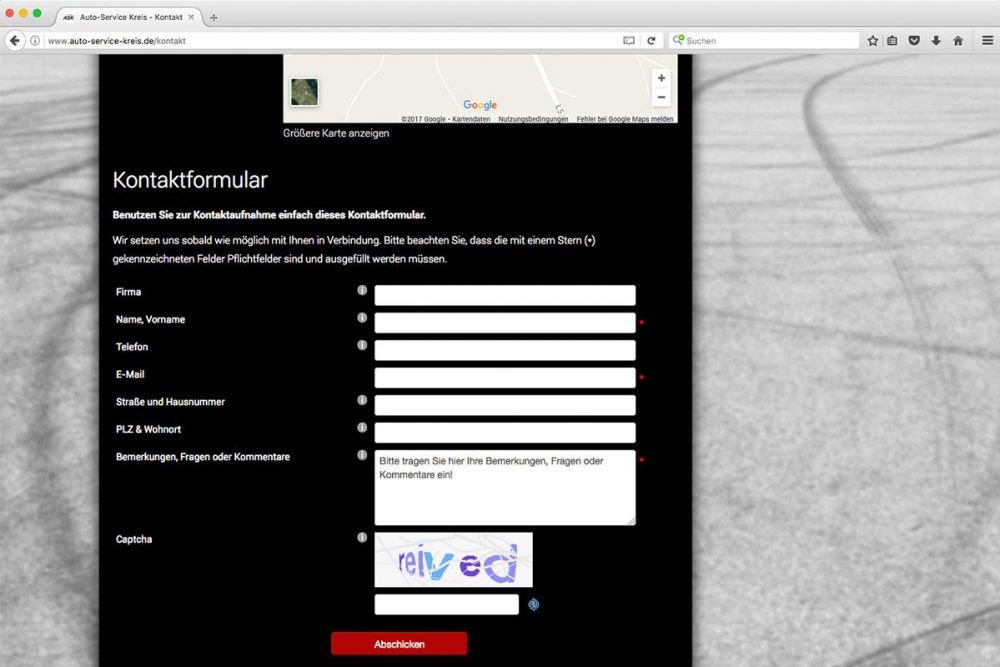Reload the current page

651,41
